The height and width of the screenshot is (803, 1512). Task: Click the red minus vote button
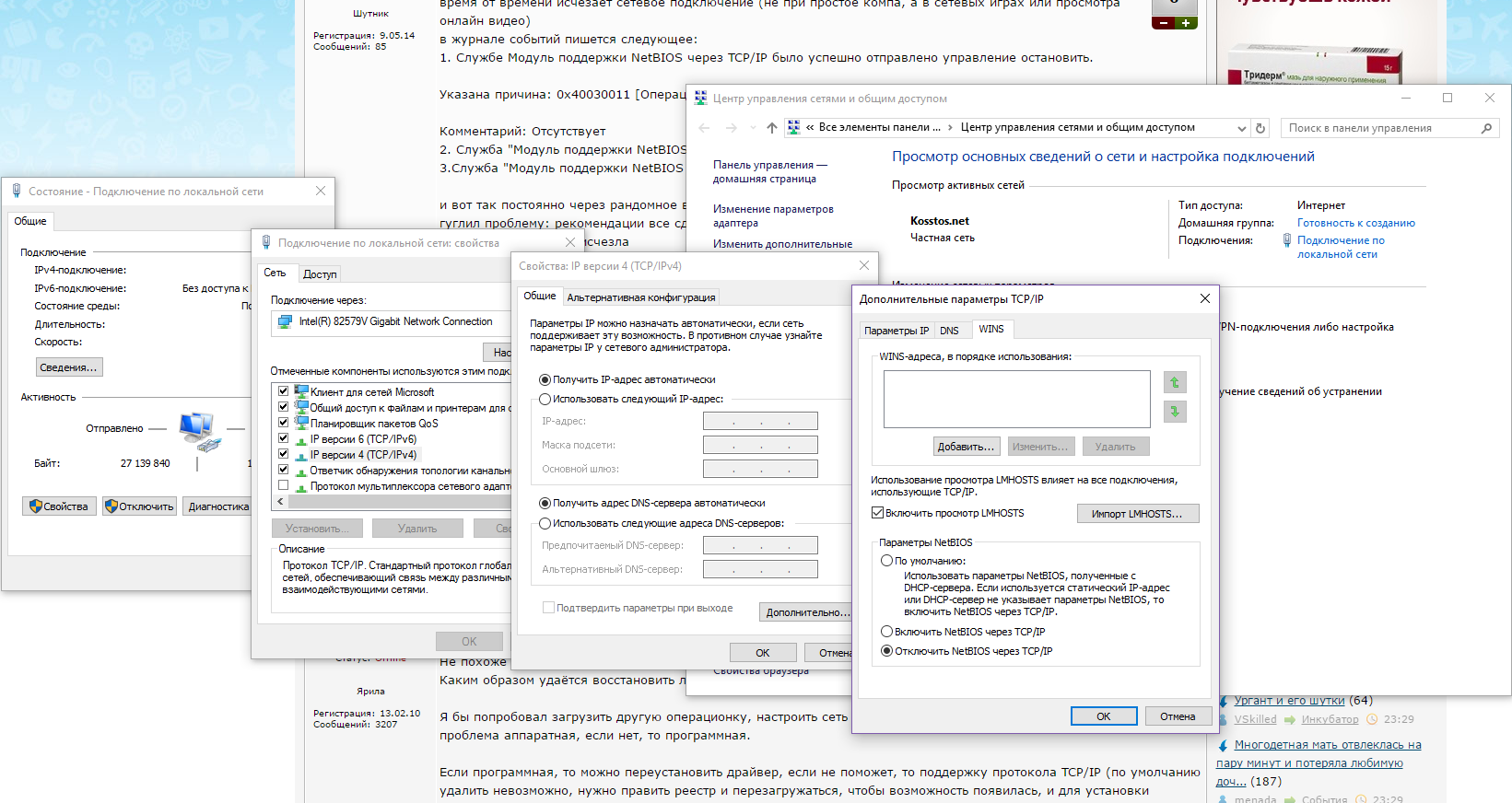(1163, 23)
